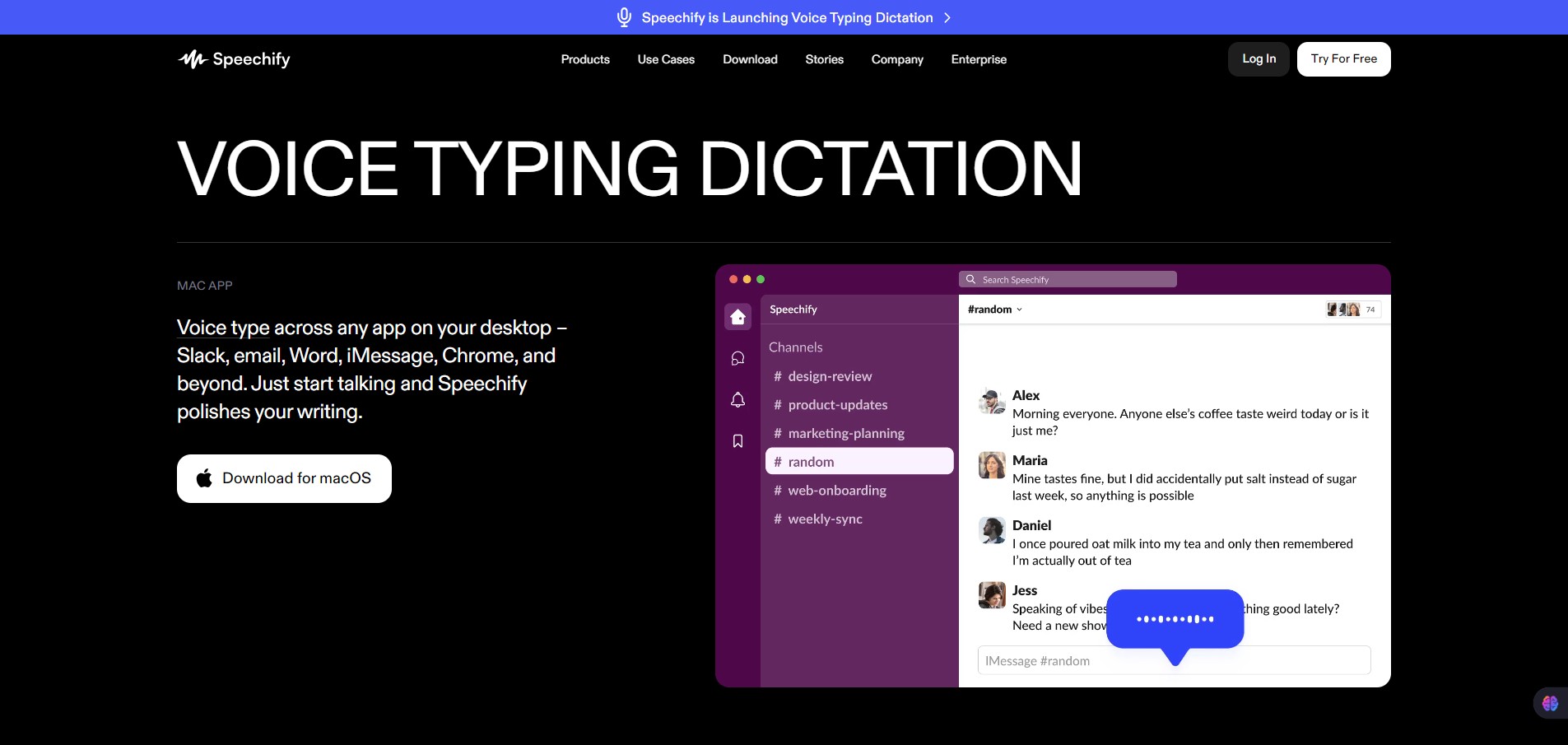The height and width of the screenshot is (745, 1568).
Task: Click the Apple logo on download button
Action: point(204,477)
